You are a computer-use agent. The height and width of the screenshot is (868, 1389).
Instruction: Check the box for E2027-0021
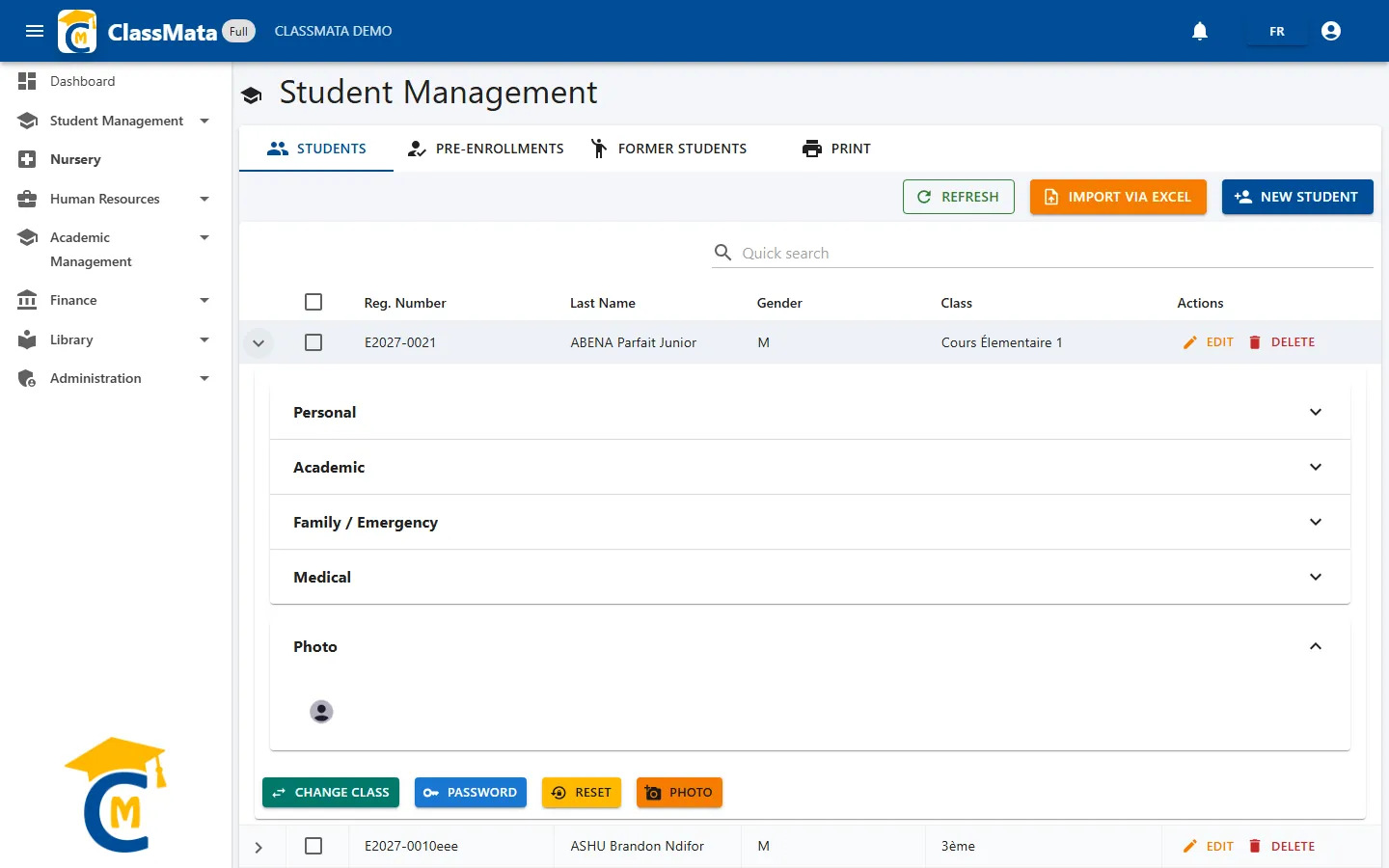tap(313, 342)
